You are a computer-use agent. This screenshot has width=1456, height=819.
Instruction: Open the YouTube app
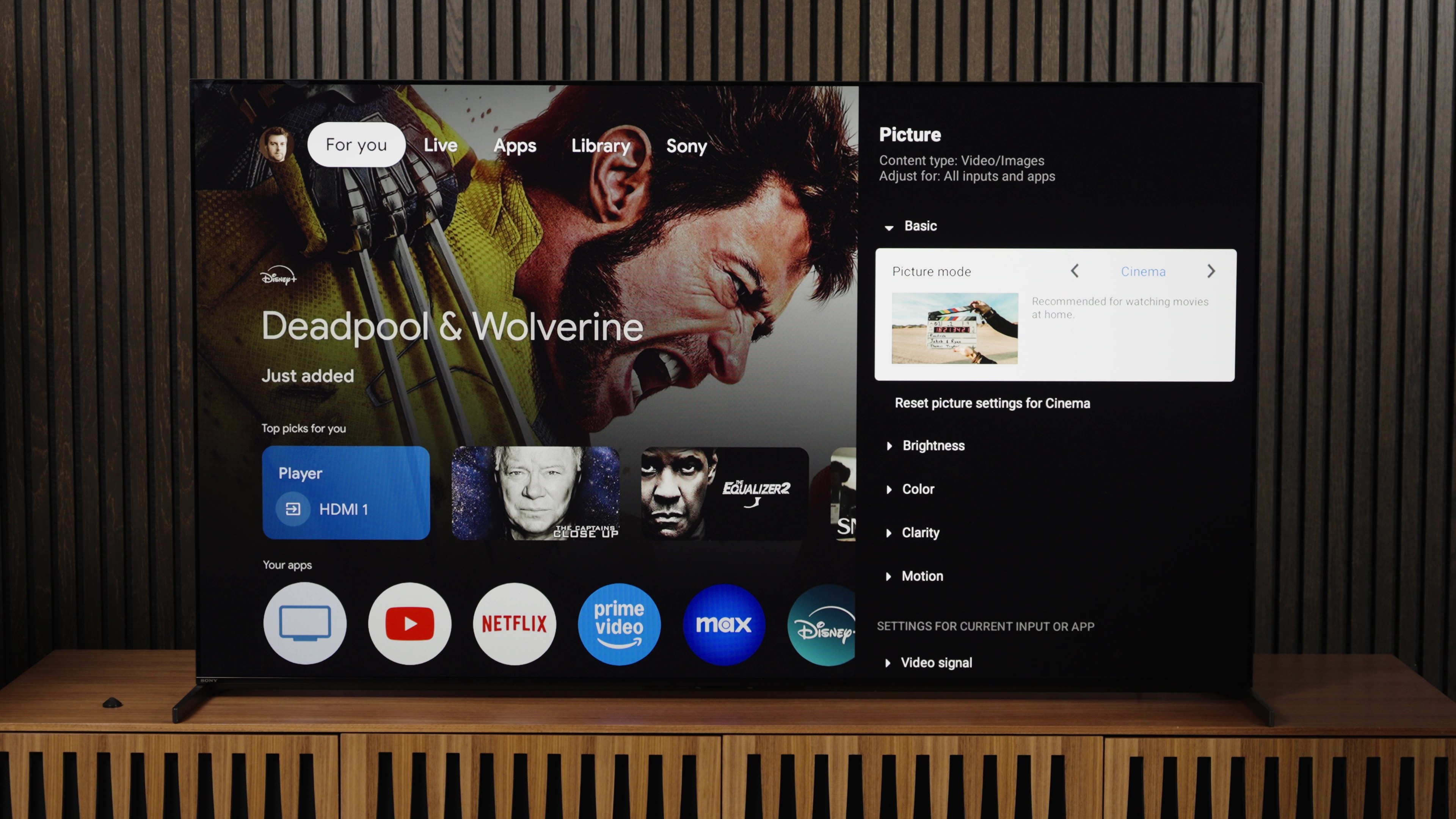(x=409, y=623)
